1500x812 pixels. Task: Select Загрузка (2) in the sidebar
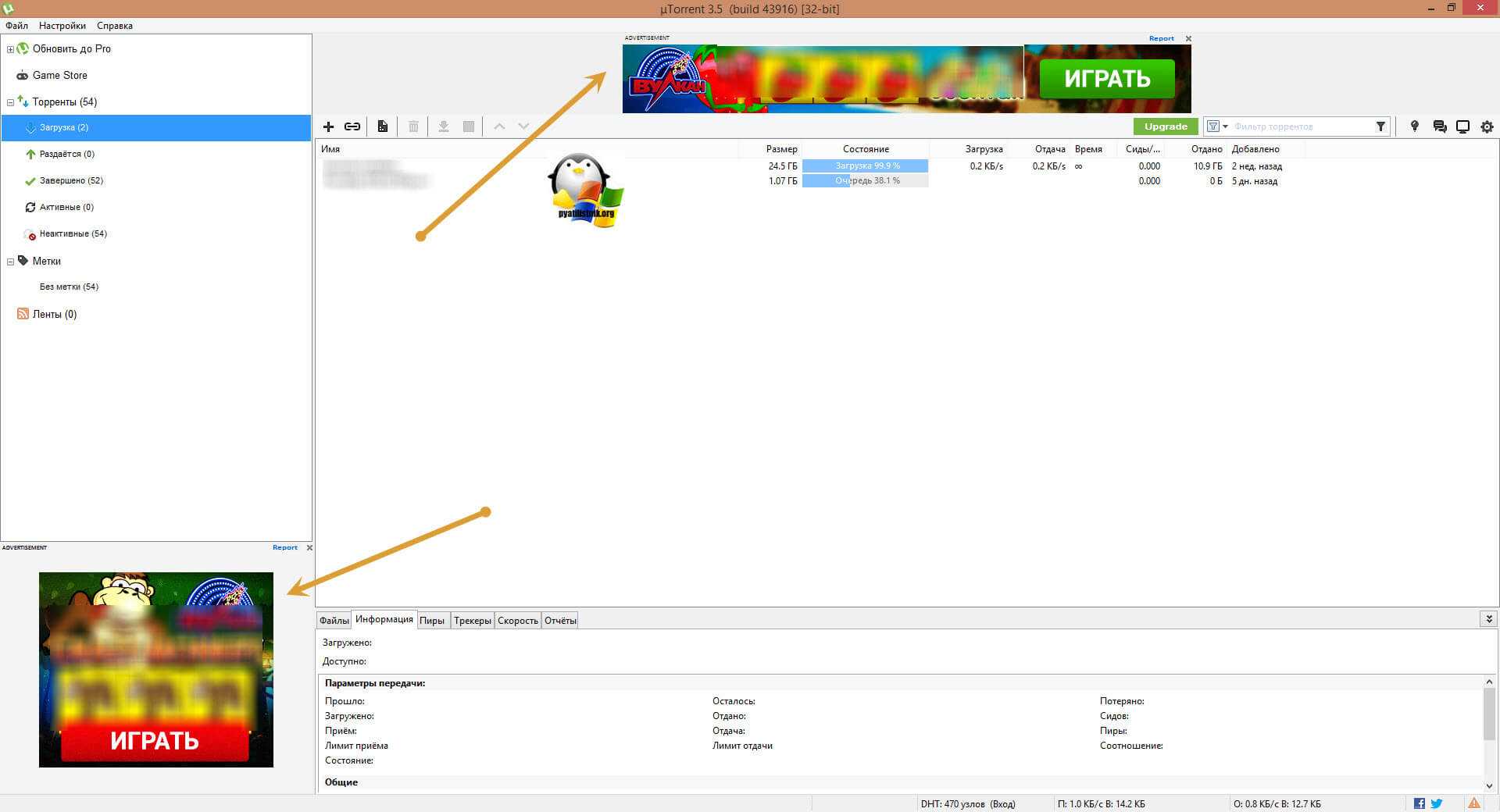pos(156,128)
